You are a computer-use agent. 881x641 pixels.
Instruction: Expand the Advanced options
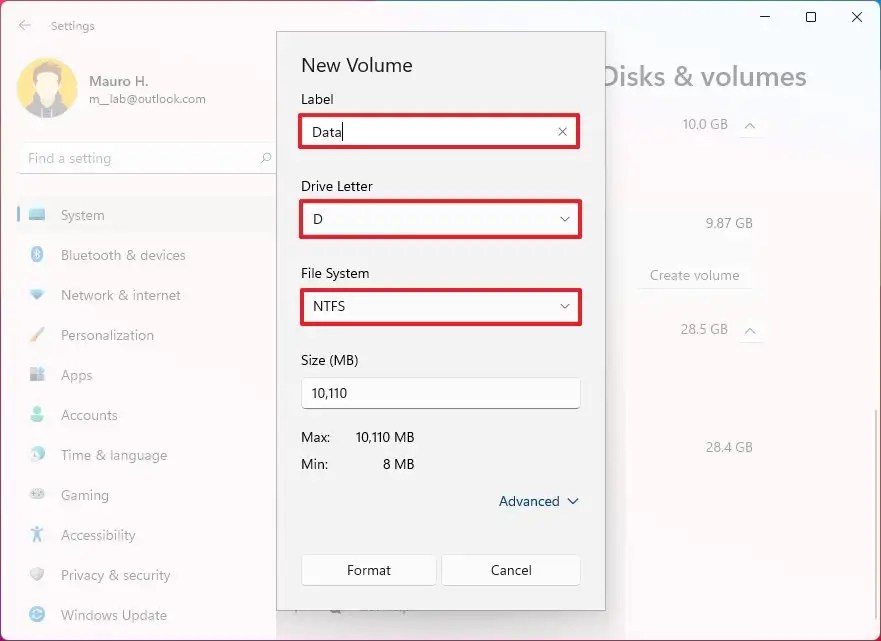click(x=538, y=501)
